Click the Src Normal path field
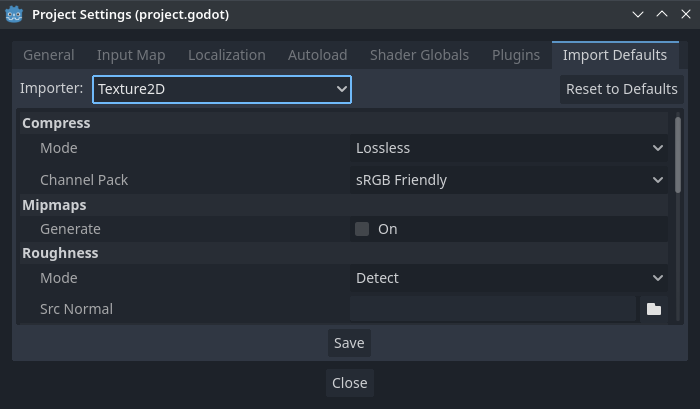Screen dimensions: 700x409 tap(493, 309)
